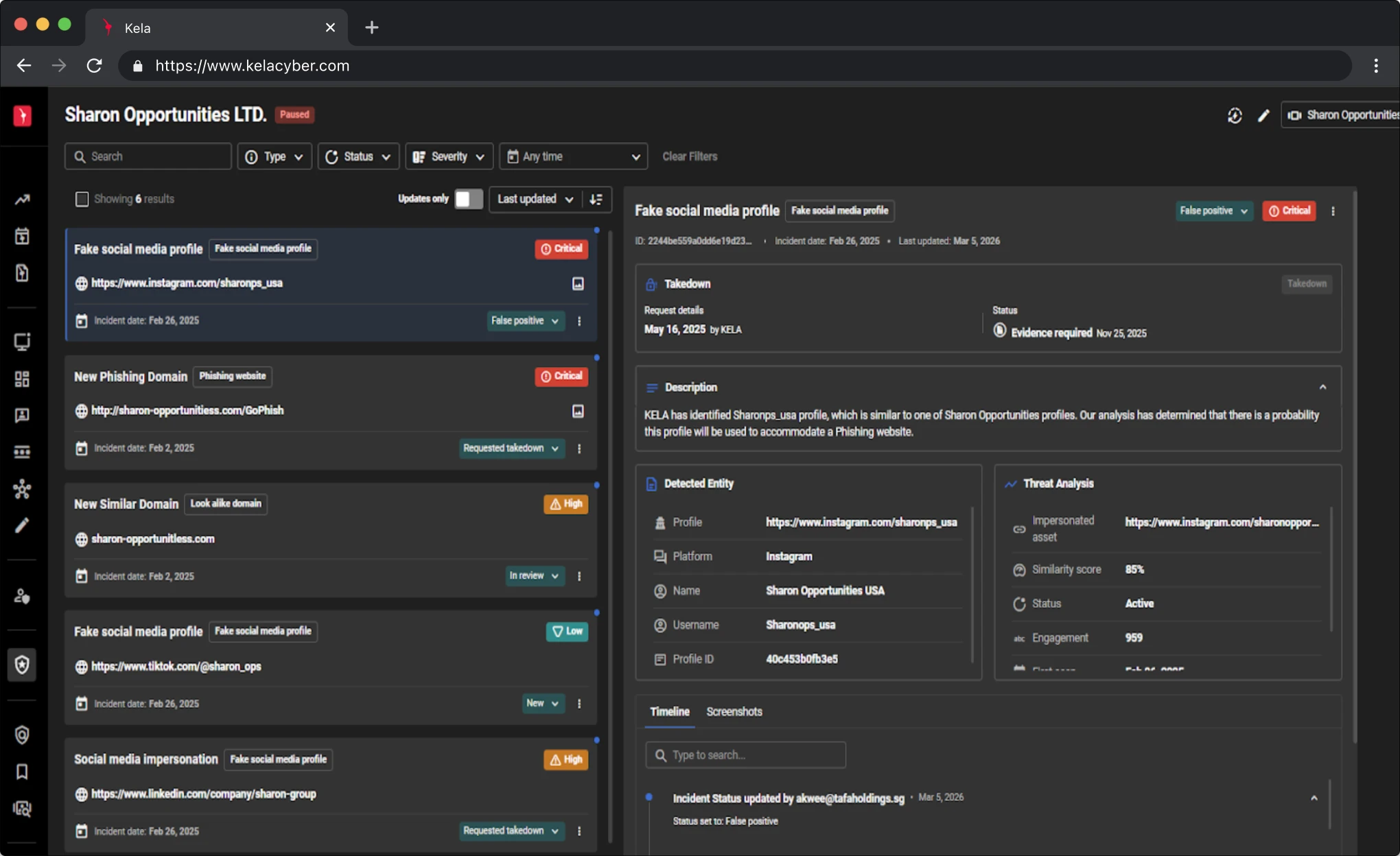Open the target shield sidebar icon

pyautogui.click(x=23, y=735)
